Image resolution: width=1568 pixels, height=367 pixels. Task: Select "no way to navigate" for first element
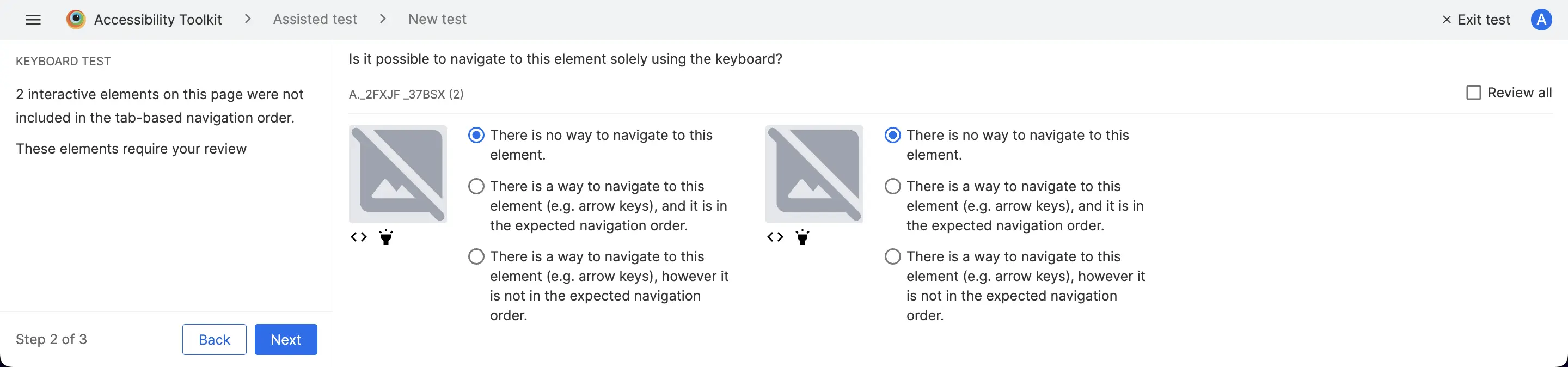coord(476,135)
